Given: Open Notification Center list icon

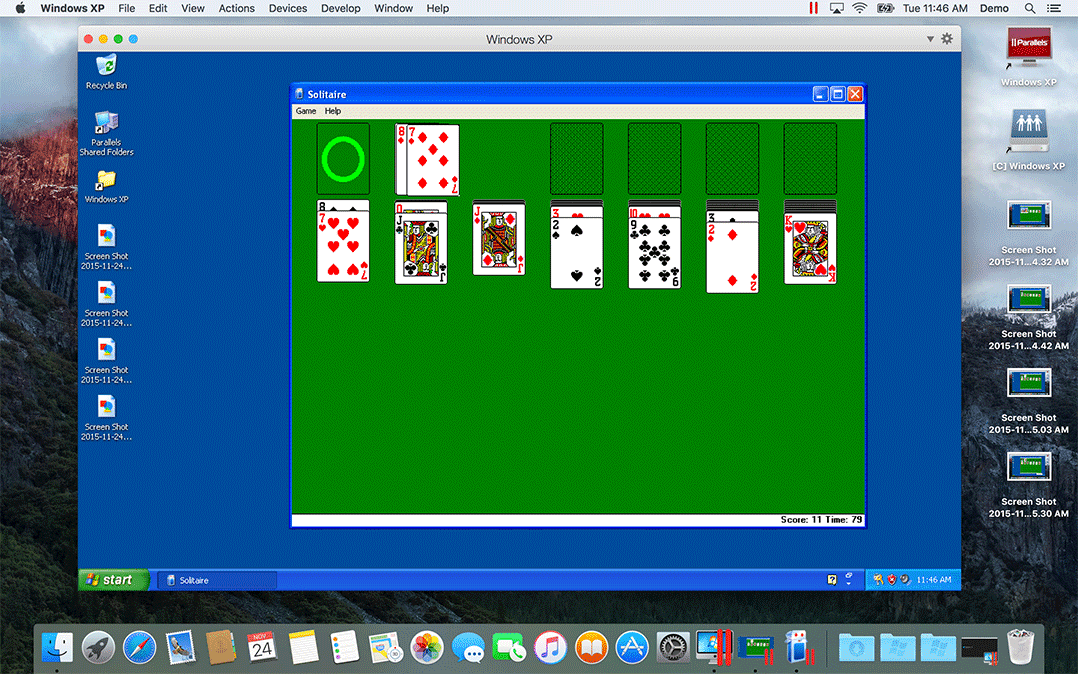Looking at the screenshot, I should [1053, 8].
